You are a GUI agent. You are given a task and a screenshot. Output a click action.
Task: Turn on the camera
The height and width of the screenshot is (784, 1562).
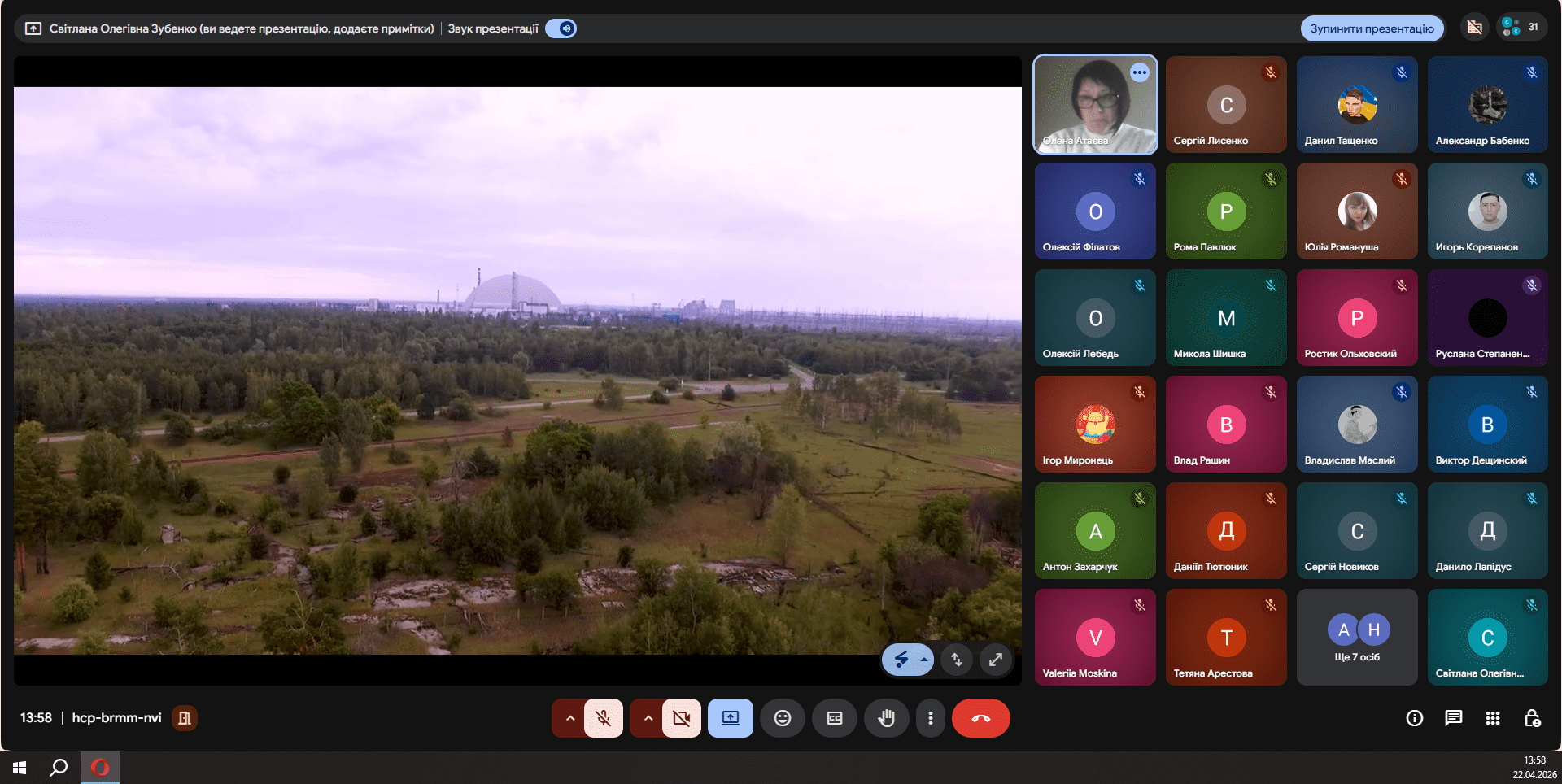click(681, 718)
